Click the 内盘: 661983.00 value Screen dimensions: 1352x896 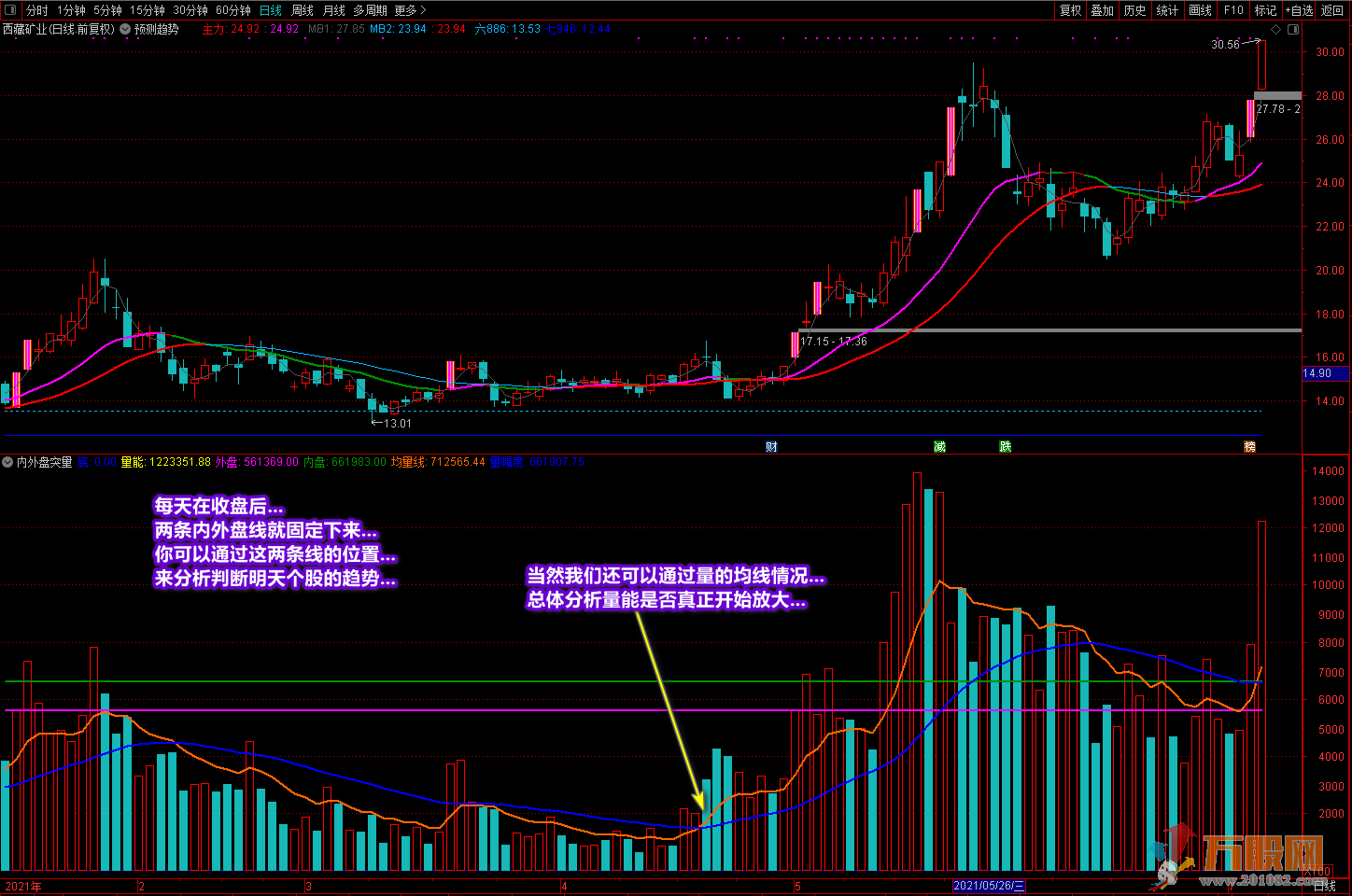point(345,462)
